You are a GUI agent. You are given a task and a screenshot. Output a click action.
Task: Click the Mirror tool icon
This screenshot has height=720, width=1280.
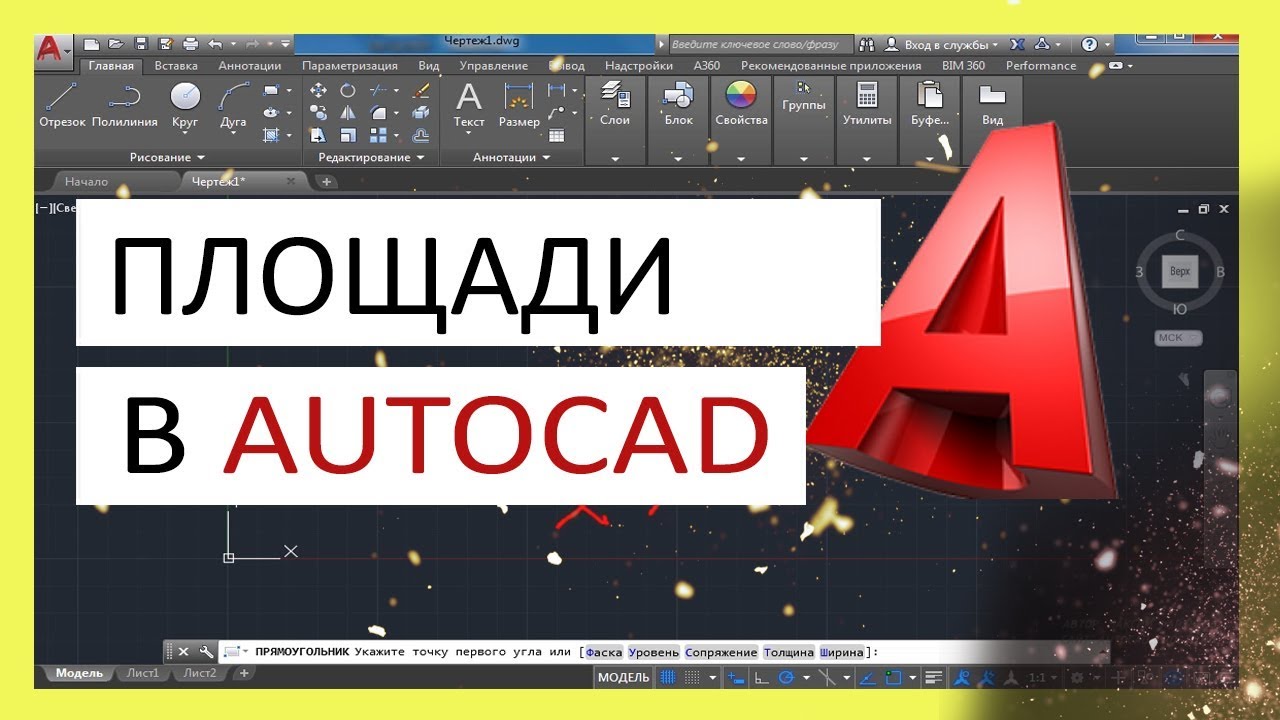[x=348, y=113]
